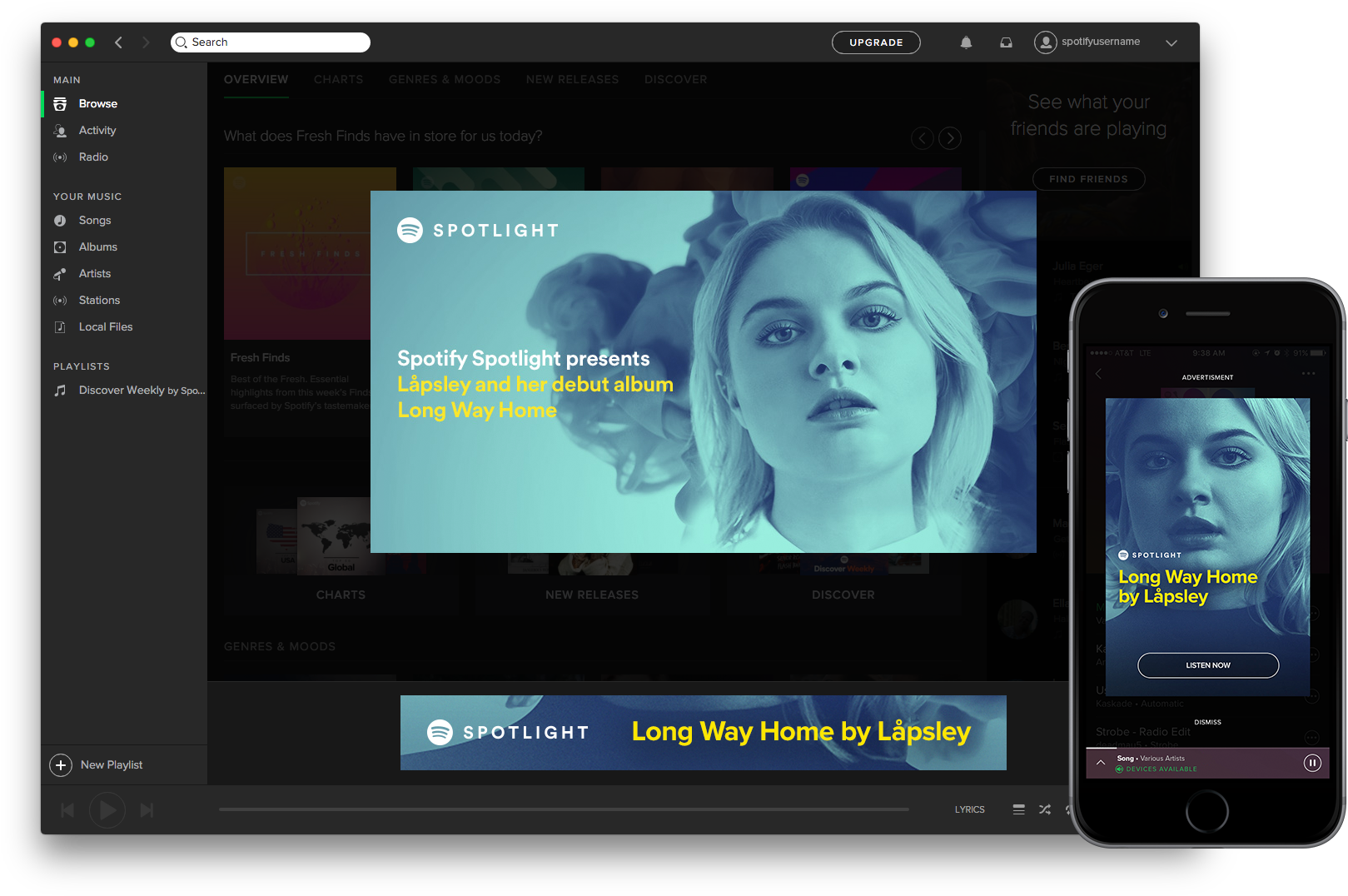Click the Artists microphone icon

60,274
